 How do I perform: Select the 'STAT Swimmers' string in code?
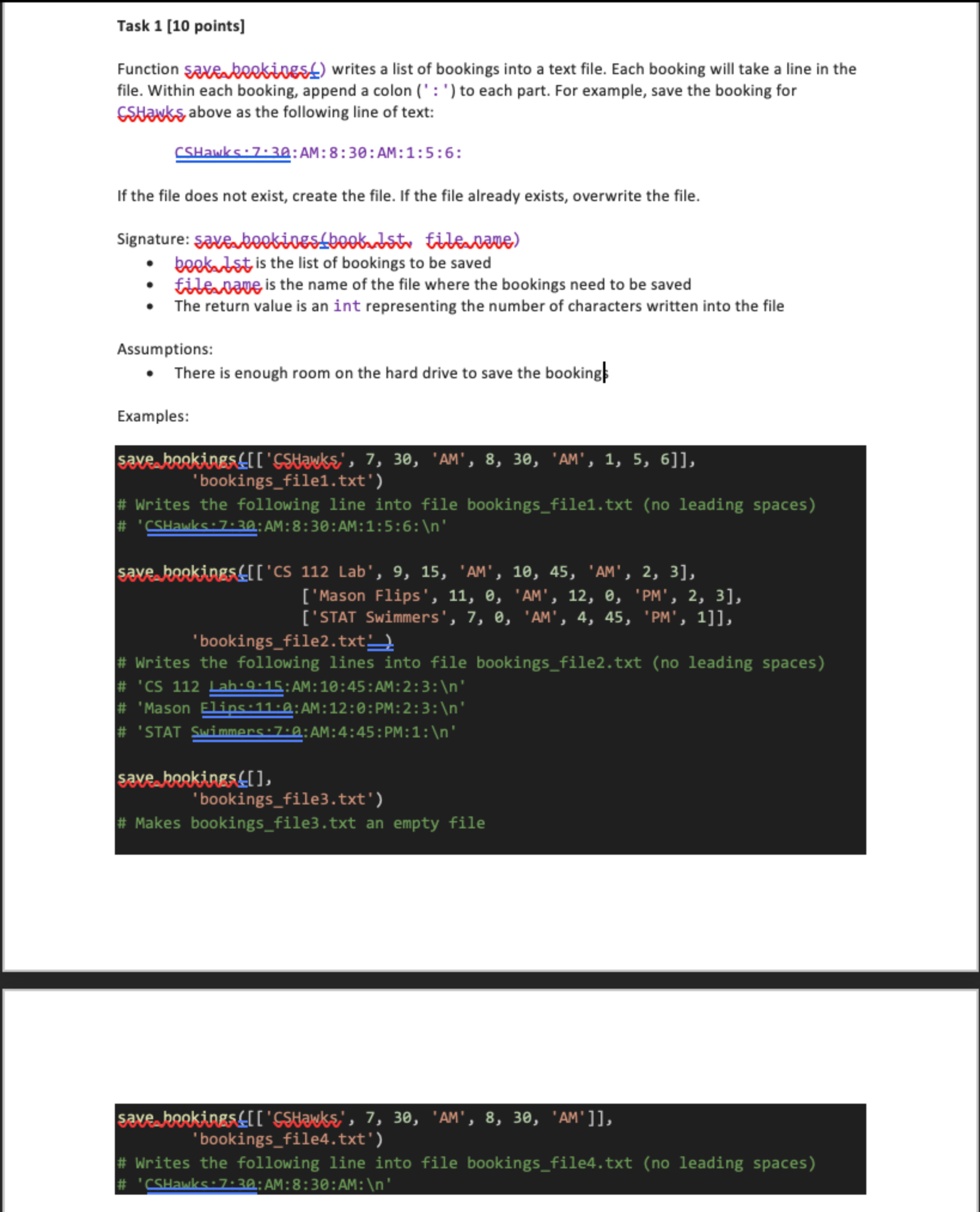[x=375, y=617]
